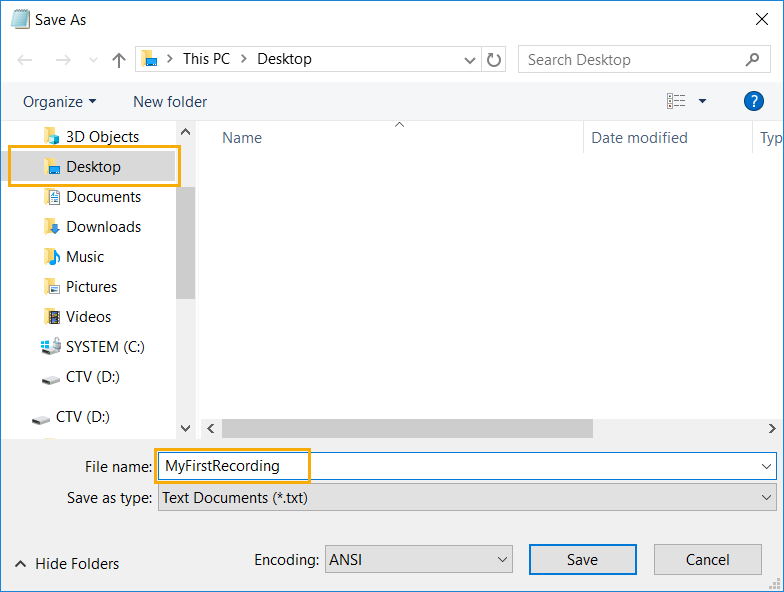The height and width of the screenshot is (592, 784).
Task: Sort files by Name column
Action: pos(242,138)
